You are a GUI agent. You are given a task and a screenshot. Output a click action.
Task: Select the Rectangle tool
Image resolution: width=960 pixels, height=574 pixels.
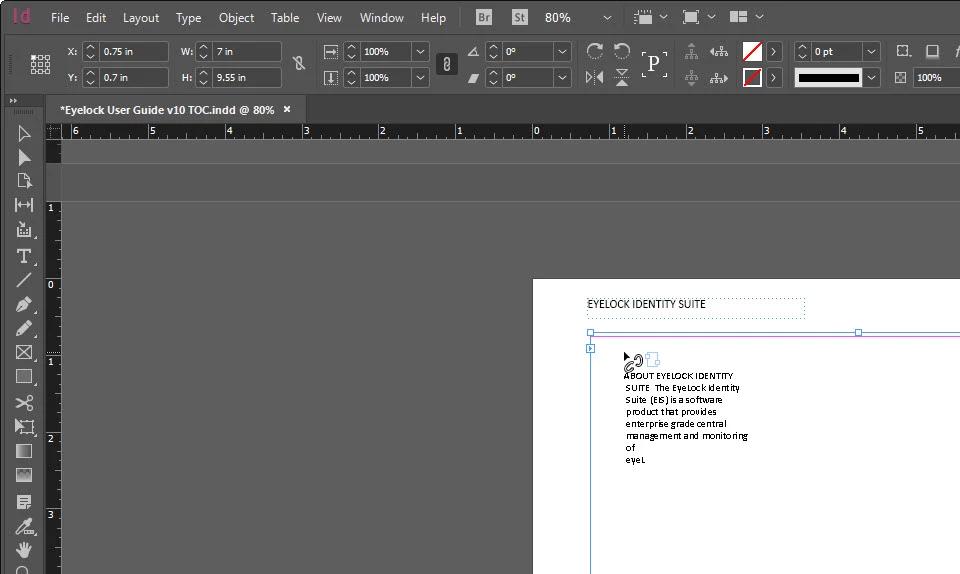[24, 376]
